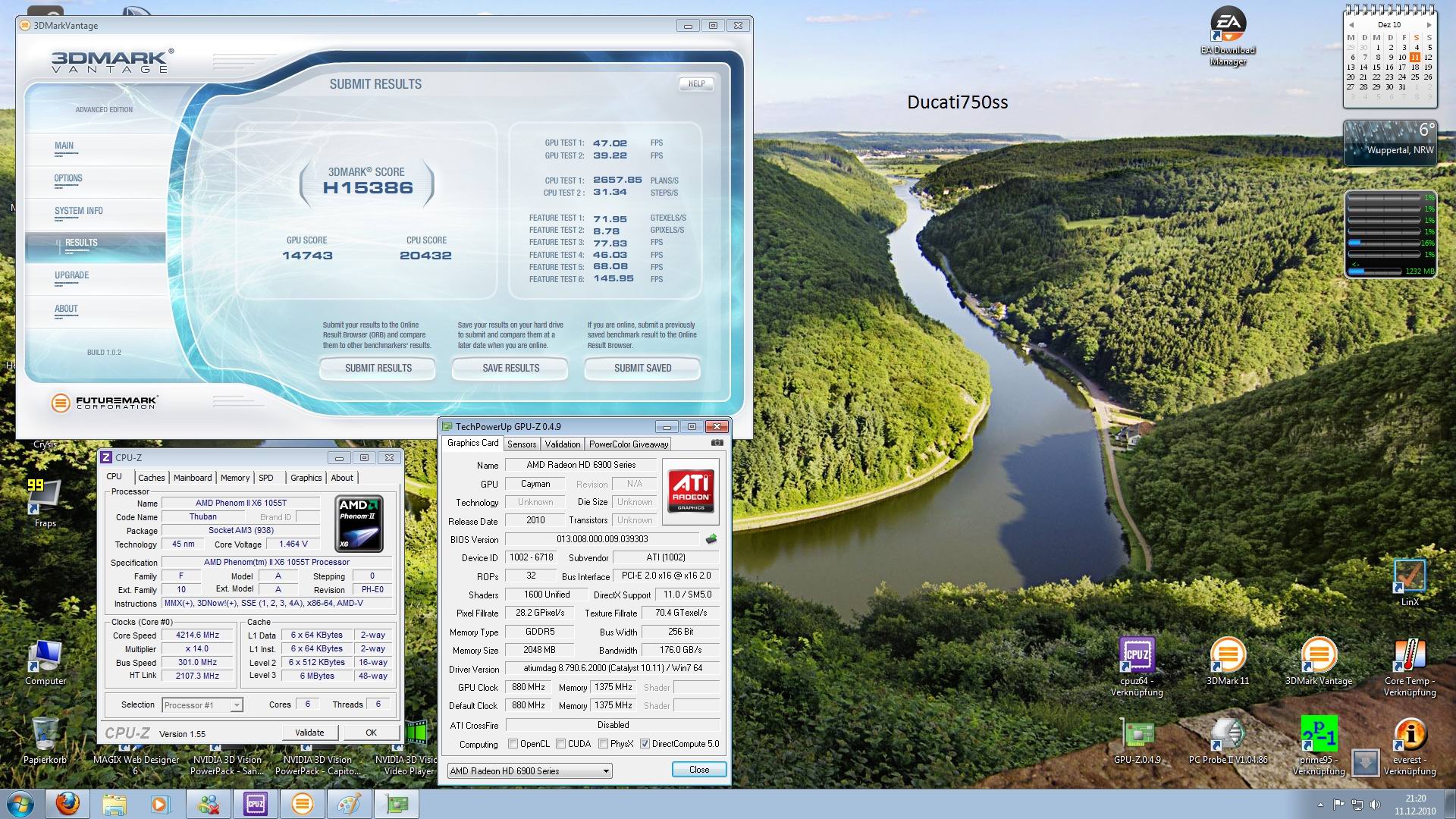
Task: Toggle the CUDA checkbox
Action: [561, 744]
